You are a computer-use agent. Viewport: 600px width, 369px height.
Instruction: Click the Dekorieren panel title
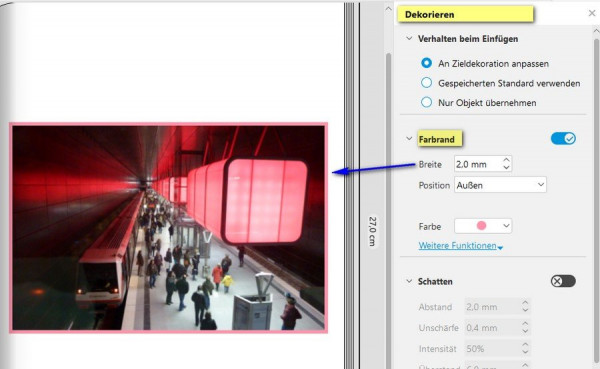pos(429,15)
